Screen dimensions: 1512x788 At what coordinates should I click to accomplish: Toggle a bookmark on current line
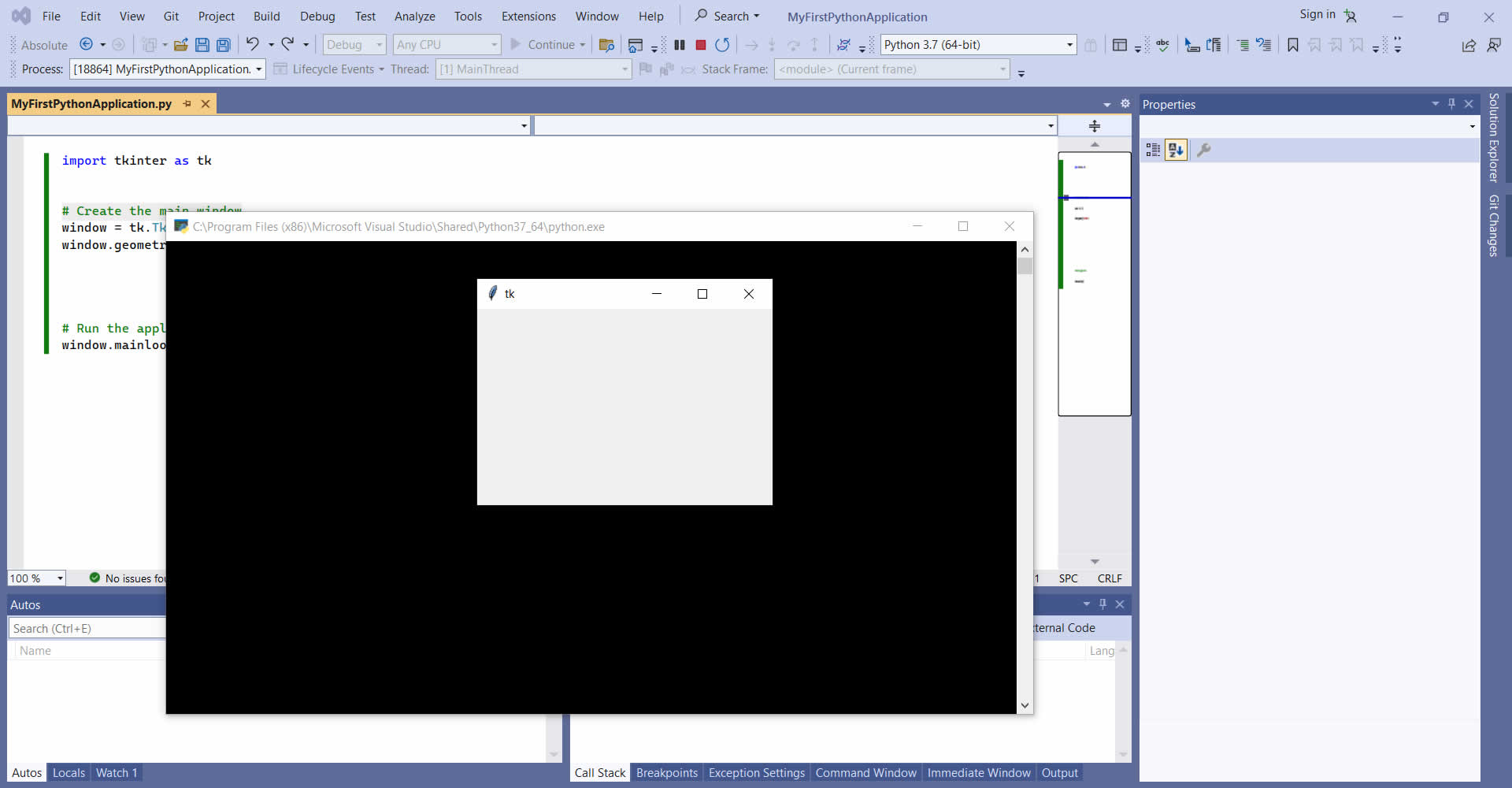[1292, 45]
